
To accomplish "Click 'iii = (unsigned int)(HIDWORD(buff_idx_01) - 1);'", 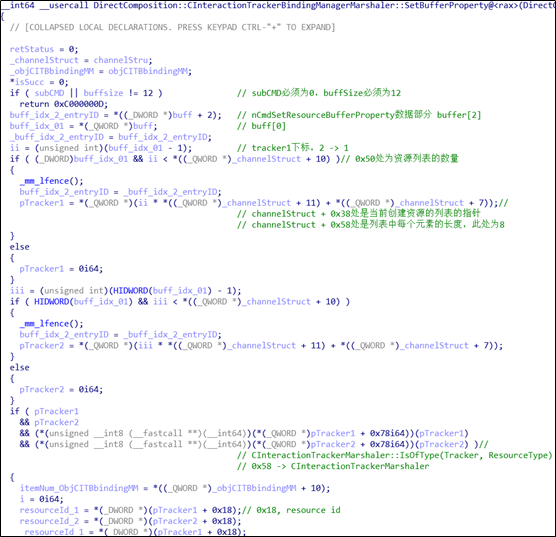I will point(126,291).
